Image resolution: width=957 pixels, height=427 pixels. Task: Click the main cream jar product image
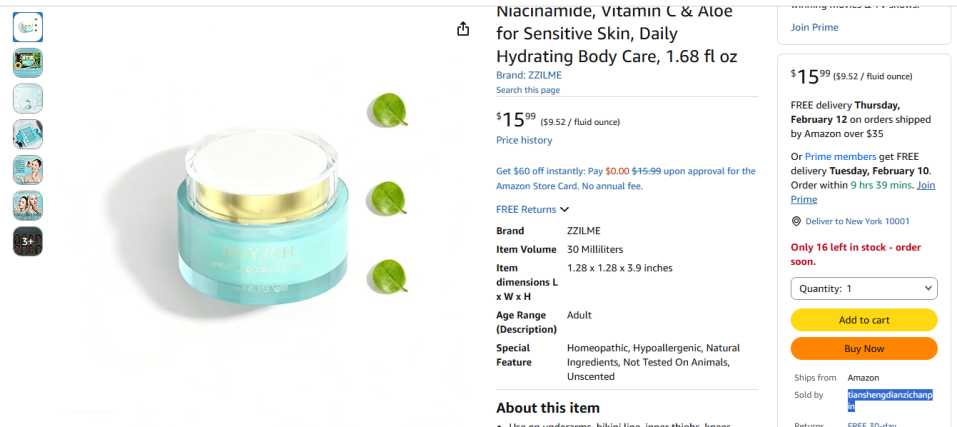tap(262, 223)
